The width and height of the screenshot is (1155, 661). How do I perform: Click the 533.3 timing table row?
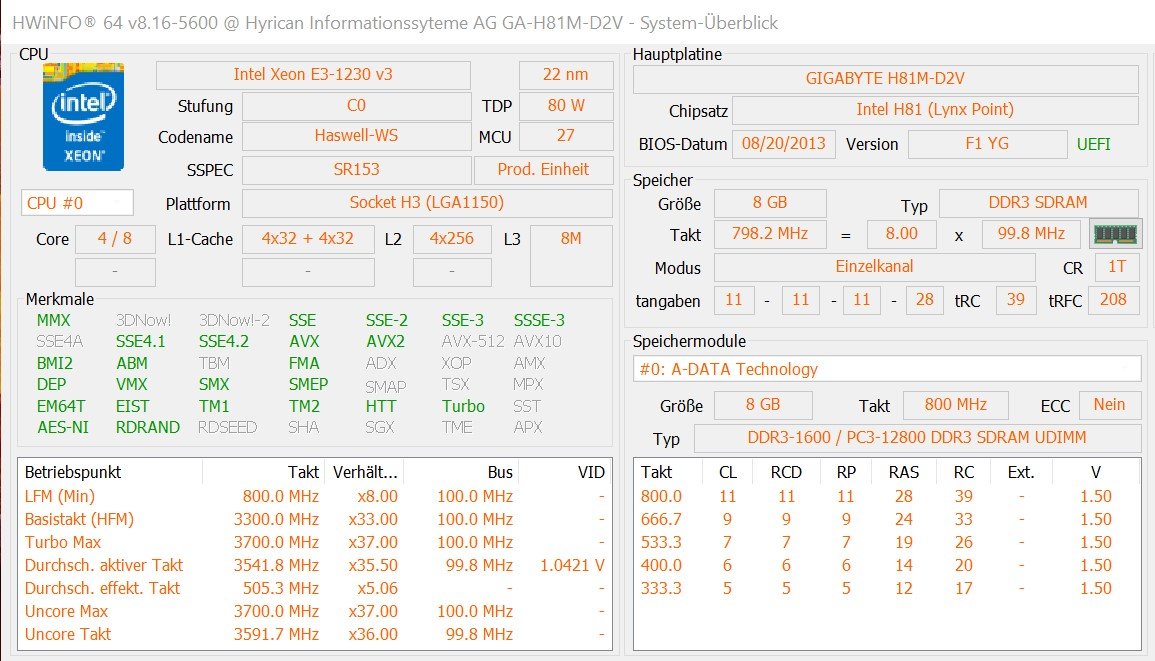887,542
